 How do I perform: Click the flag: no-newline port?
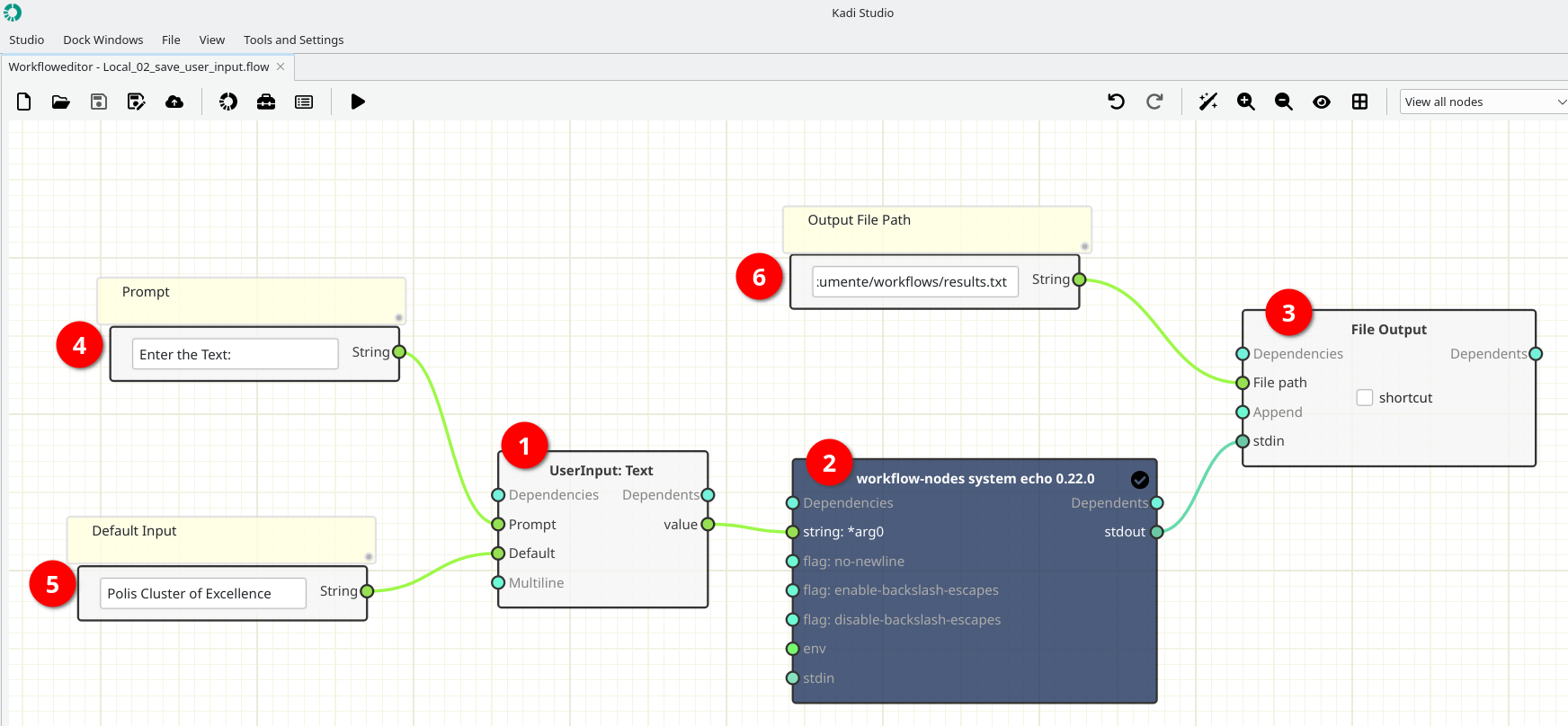792,561
